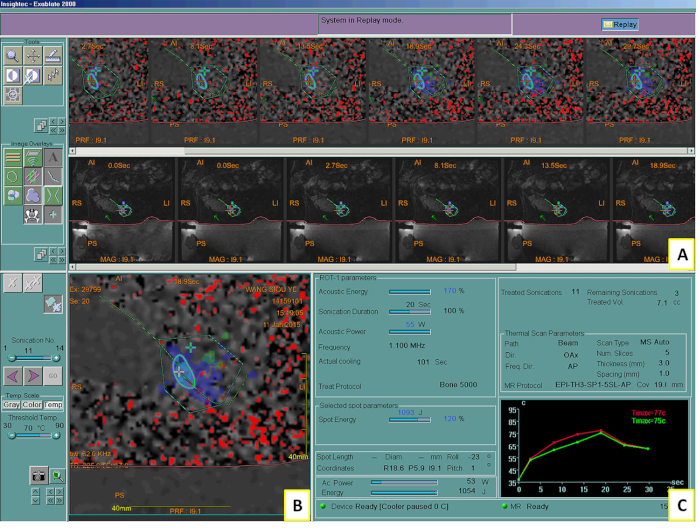The width and height of the screenshot is (700, 528).
Task: Click the Replay button in top bar
Action: pyautogui.click(x=620, y=24)
